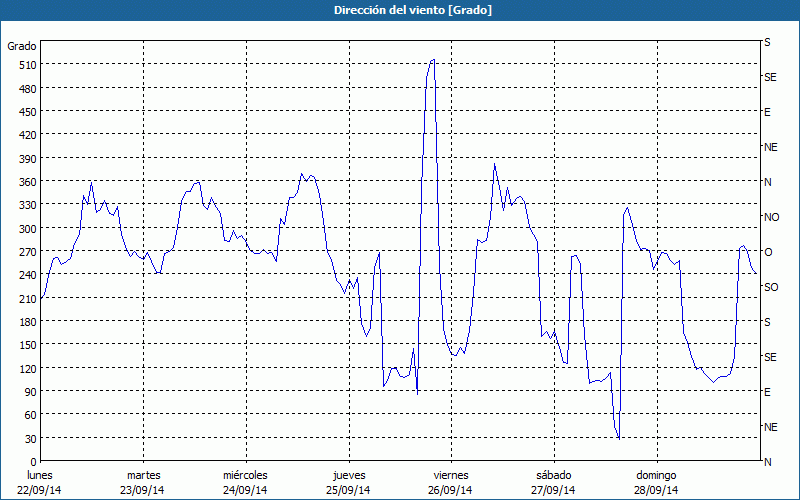Screen dimensions: 800x500
Task: Click the 'SO' compass label on the right axis
Action: pos(771,287)
